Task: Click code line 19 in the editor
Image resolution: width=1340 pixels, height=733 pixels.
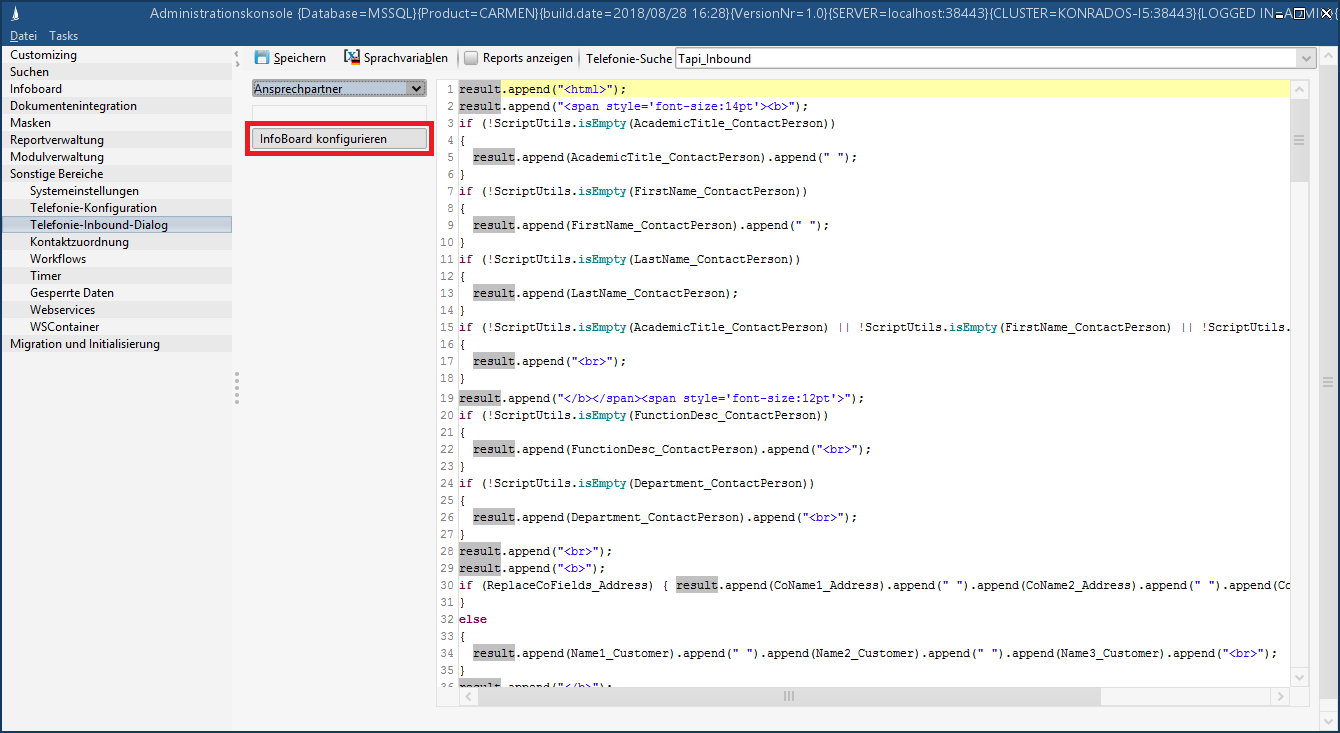Action: (x=660, y=398)
